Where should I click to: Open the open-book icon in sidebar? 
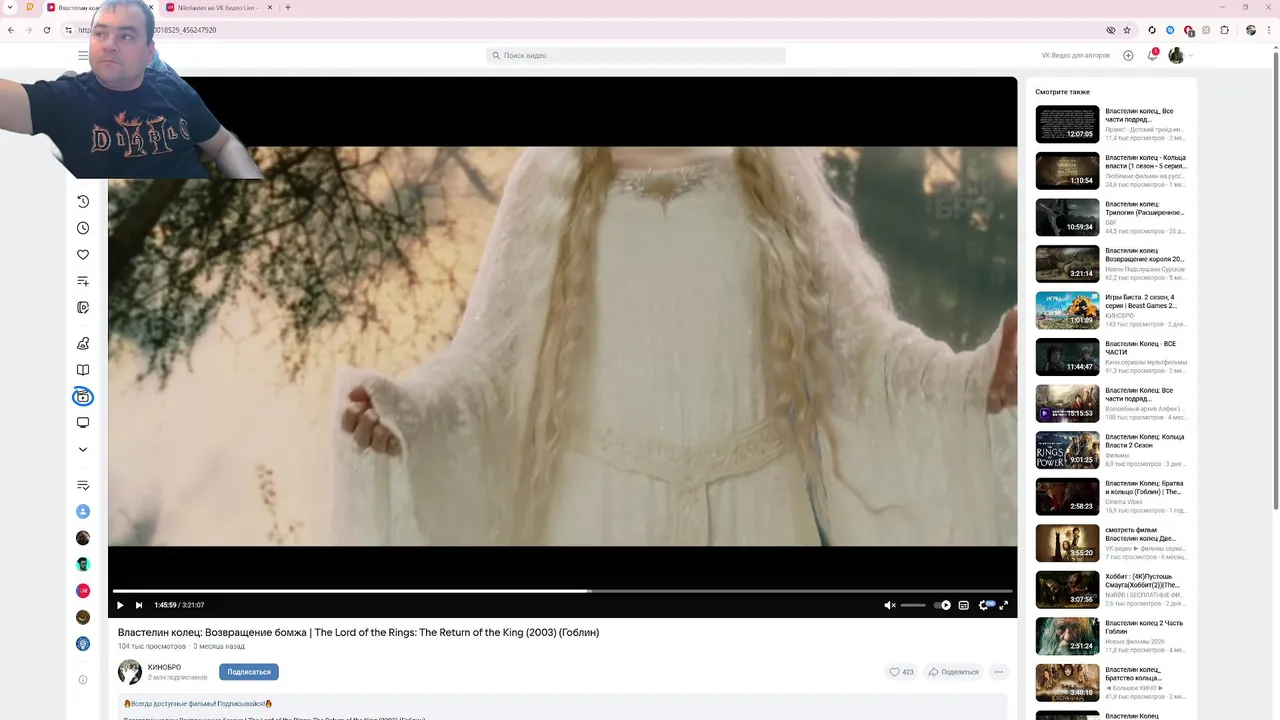click(83, 370)
